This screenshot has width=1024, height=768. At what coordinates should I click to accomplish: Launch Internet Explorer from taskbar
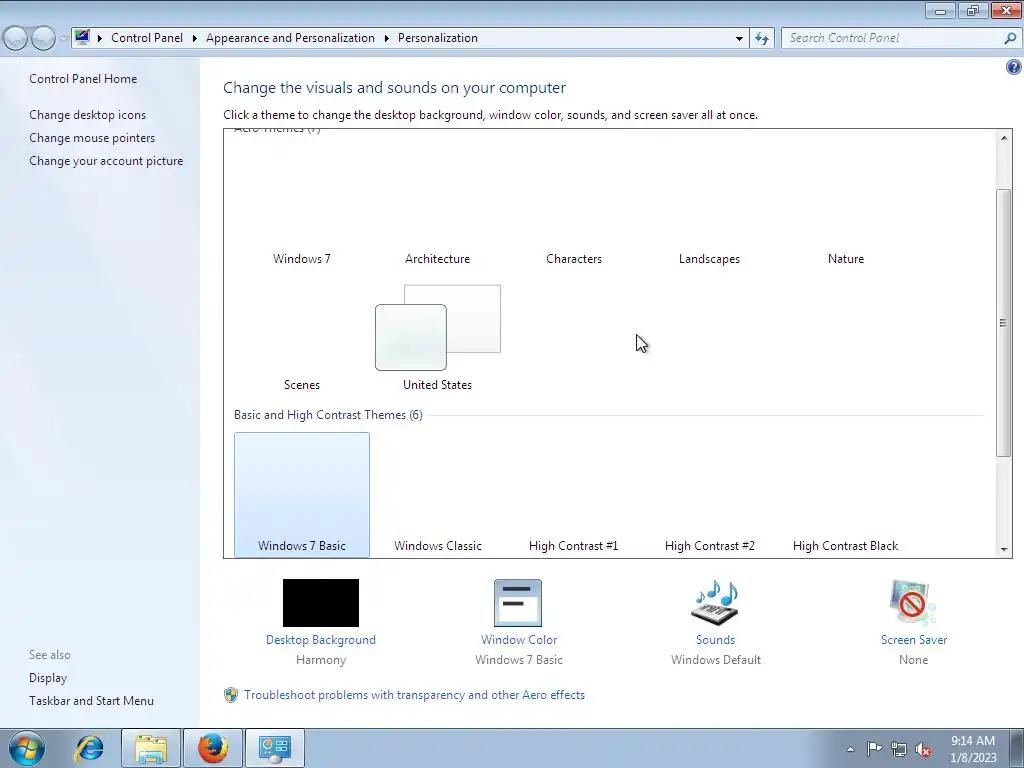click(x=89, y=748)
